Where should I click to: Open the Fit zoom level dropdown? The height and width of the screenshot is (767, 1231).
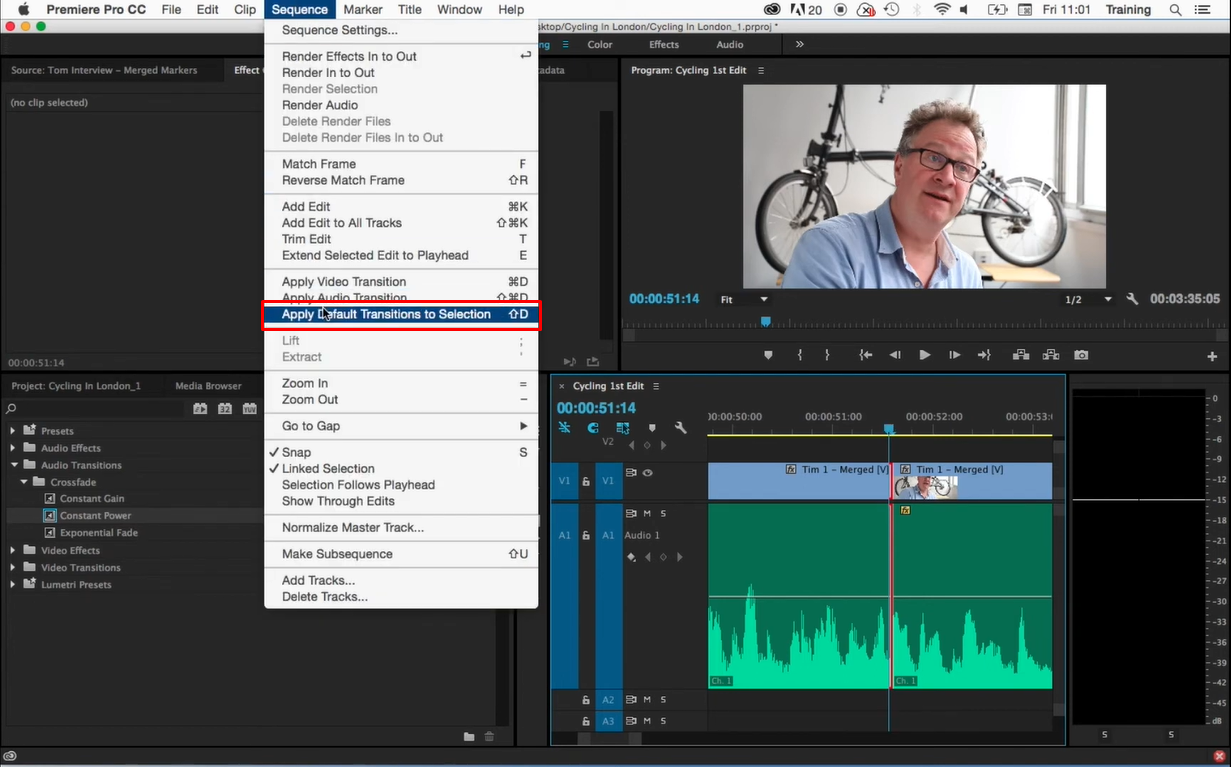tap(745, 299)
